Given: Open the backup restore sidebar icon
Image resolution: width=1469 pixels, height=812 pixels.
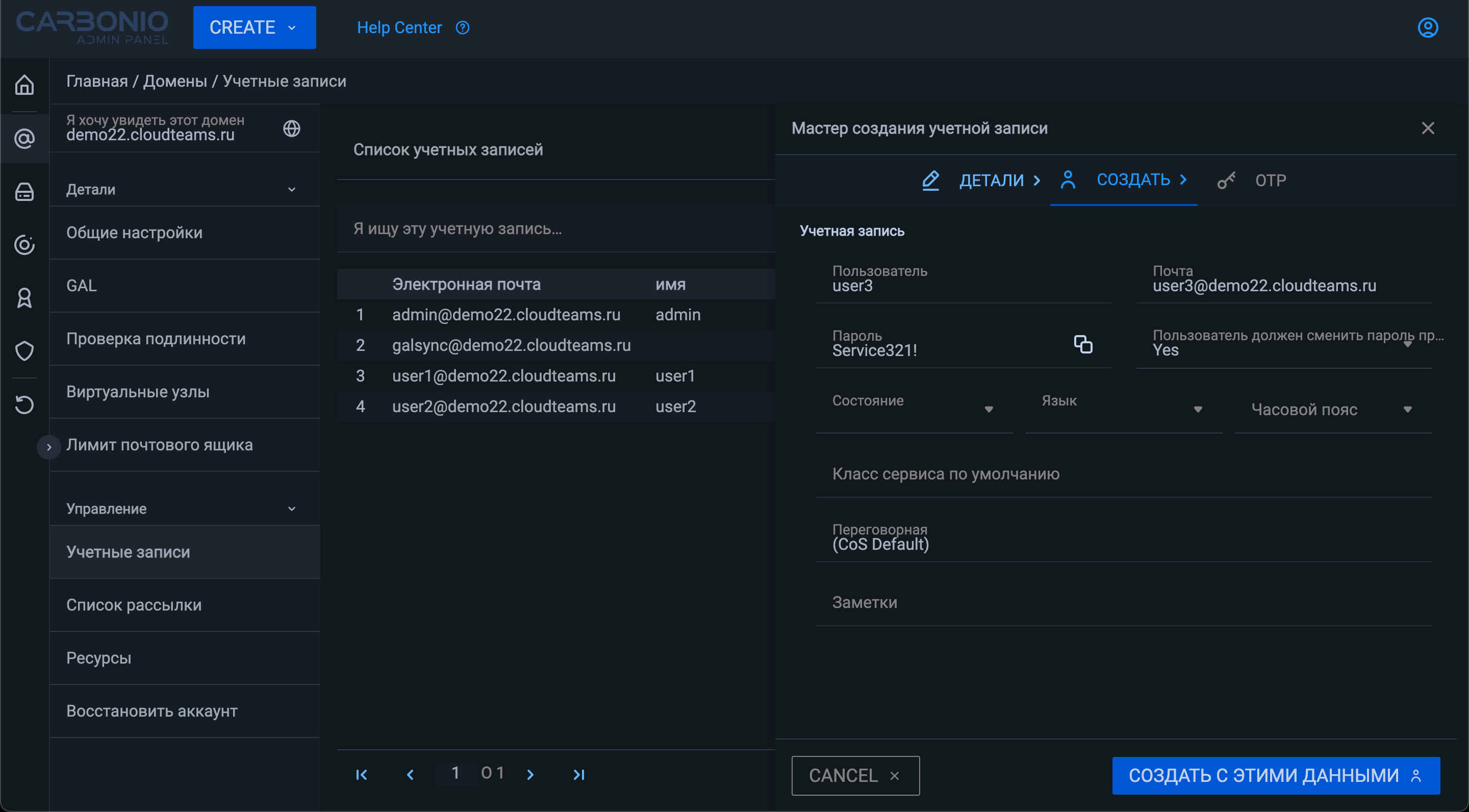Looking at the screenshot, I should (24, 404).
